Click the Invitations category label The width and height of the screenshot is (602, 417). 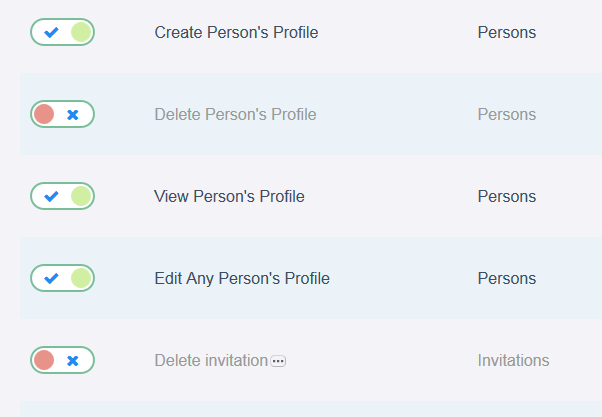(513, 360)
